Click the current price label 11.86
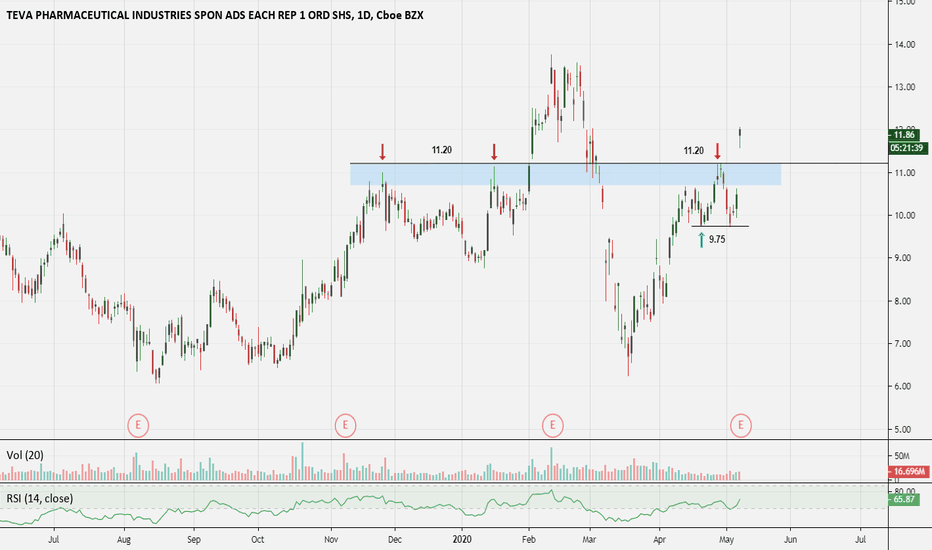This screenshot has width=932, height=550. (905, 135)
